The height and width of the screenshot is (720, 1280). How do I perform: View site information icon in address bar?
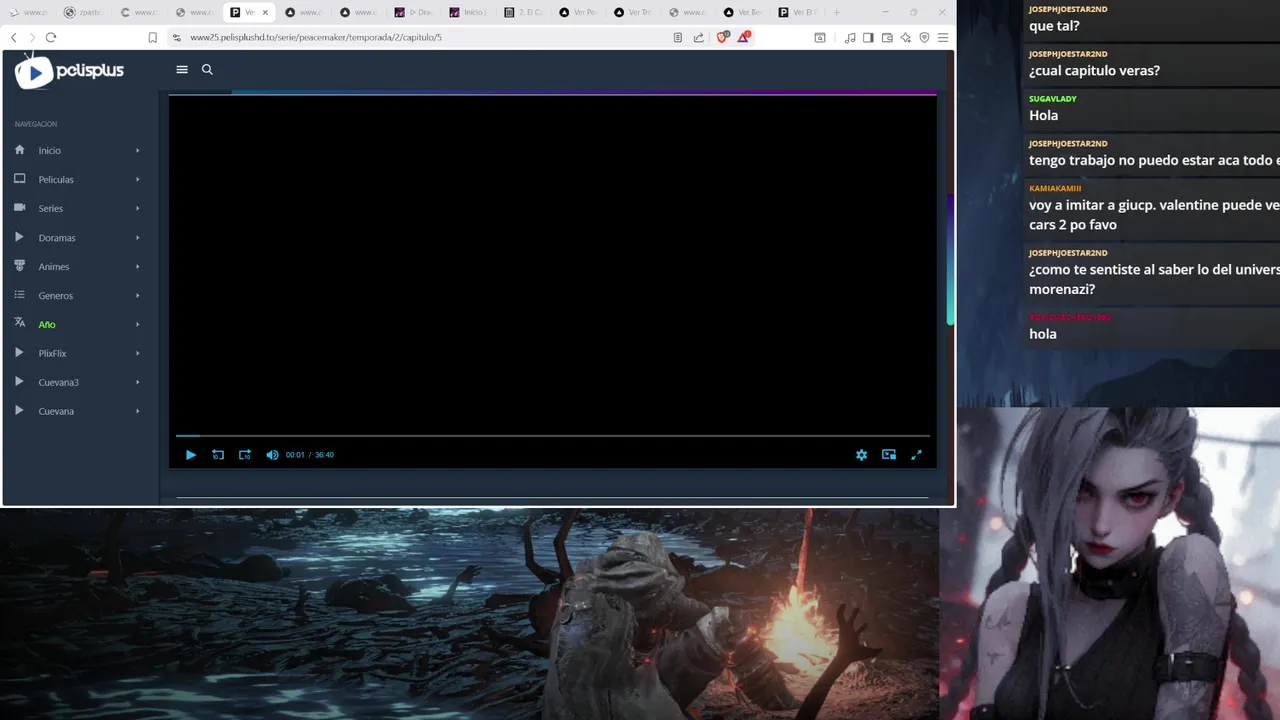click(x=177, y=37)
